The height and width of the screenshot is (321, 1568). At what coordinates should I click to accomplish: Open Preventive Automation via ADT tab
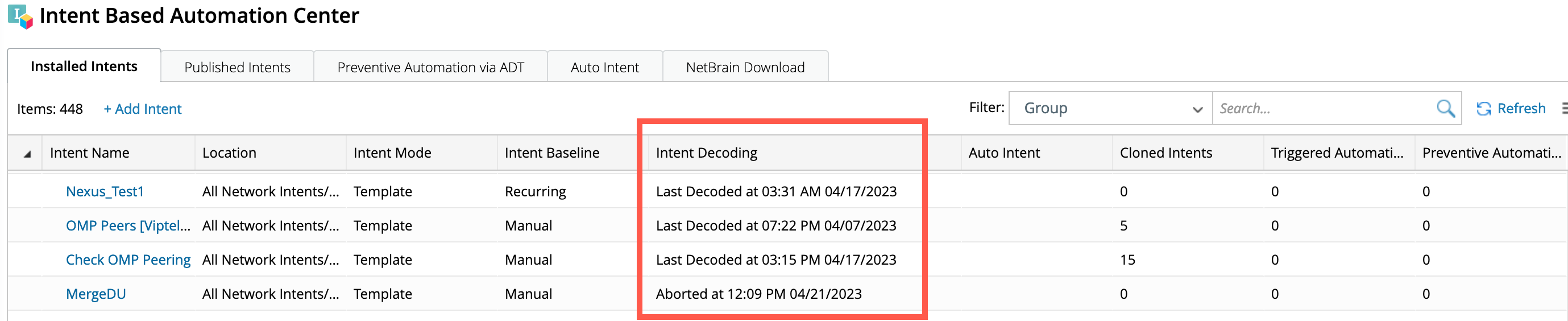pyautogui.click(x=430, y=68)
